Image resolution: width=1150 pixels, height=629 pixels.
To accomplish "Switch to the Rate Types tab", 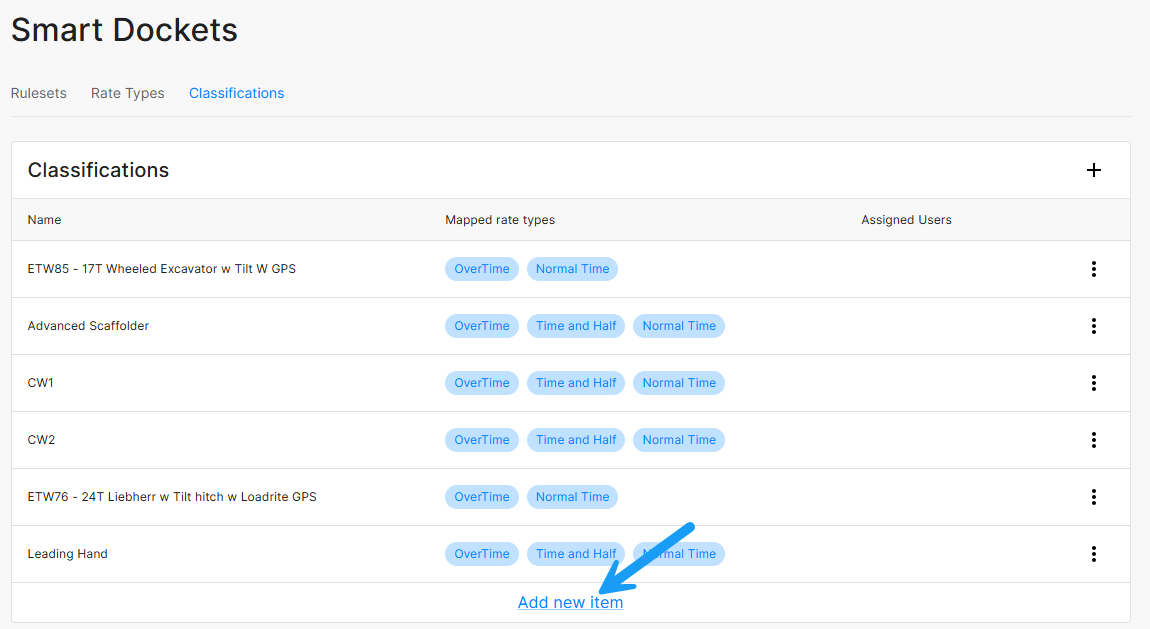I will (x=128, y=93).
